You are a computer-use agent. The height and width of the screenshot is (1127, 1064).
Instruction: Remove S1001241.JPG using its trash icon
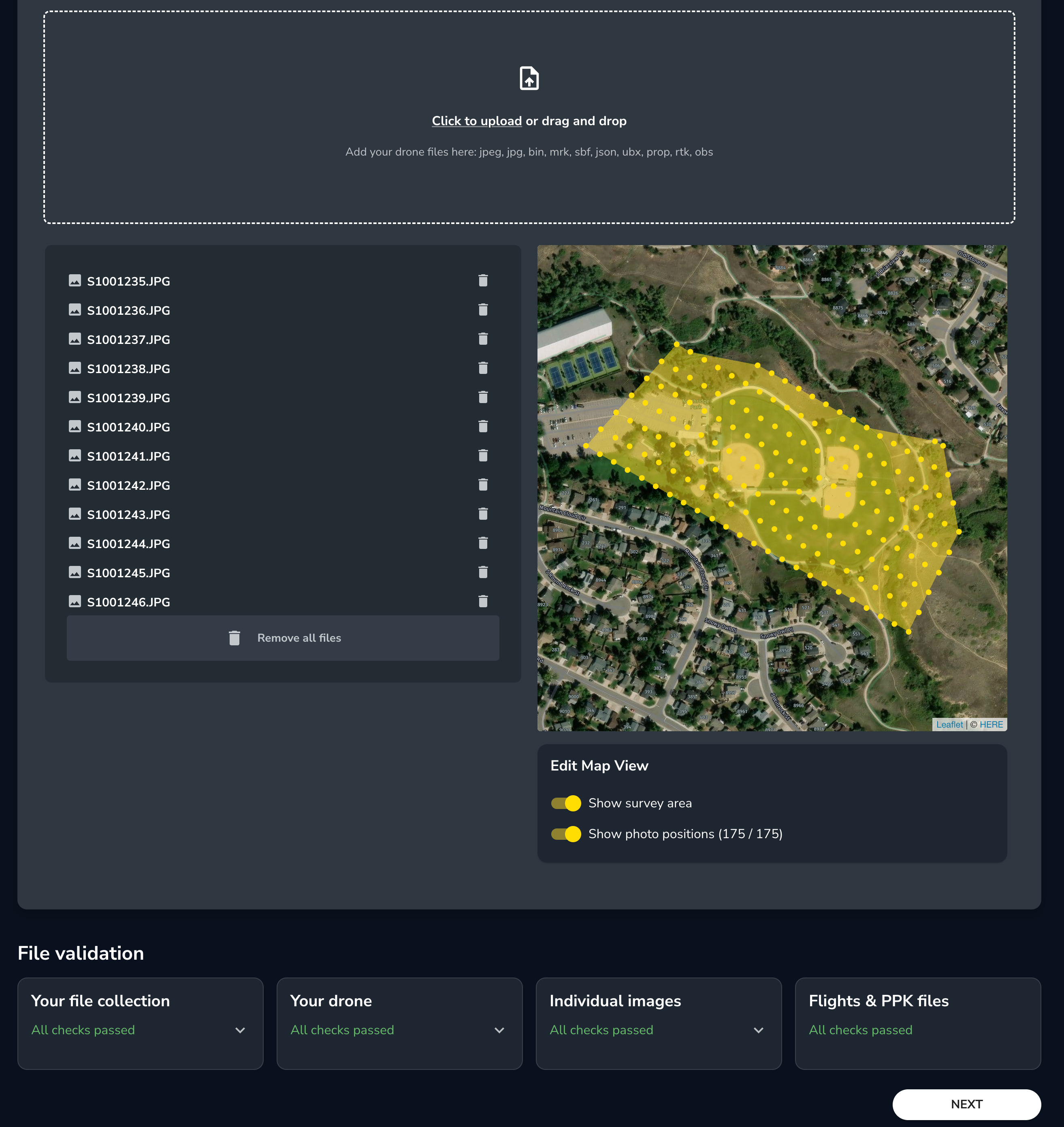(483, 455)
